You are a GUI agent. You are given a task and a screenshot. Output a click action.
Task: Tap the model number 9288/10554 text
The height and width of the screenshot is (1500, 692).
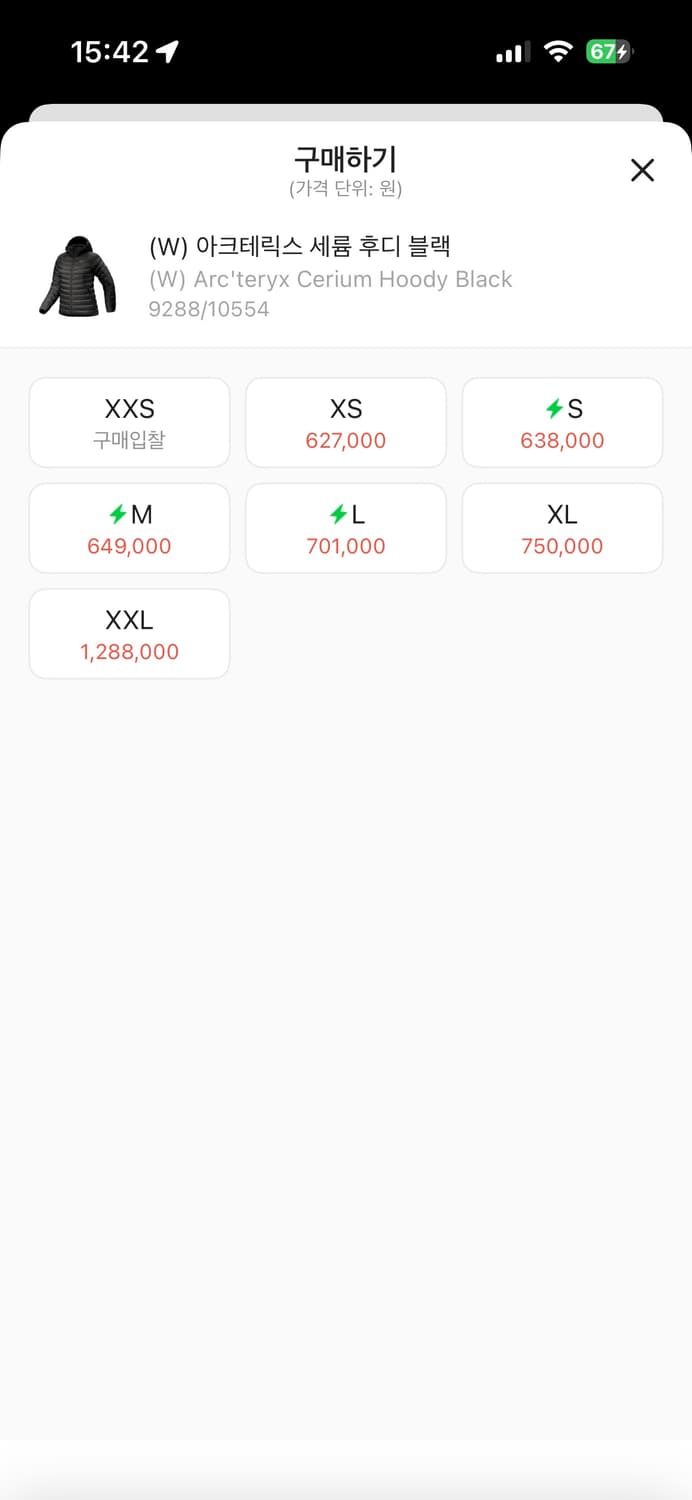[210, 308]
